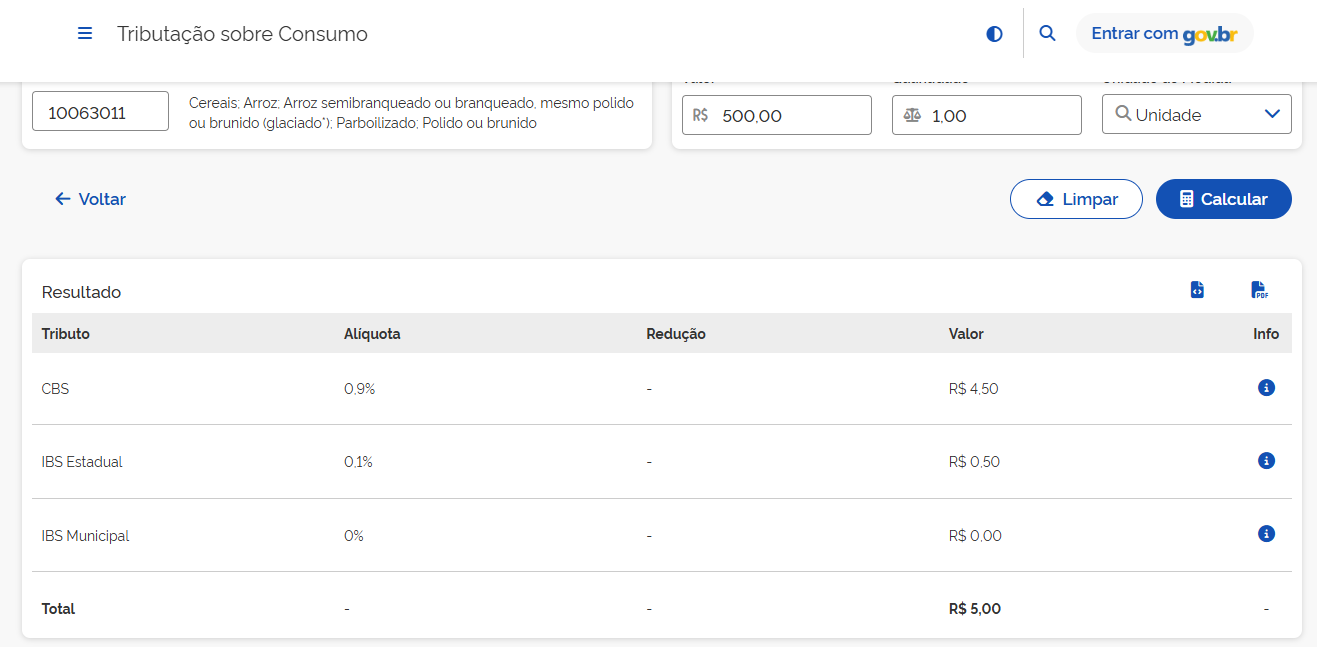Edit the NCM code field 10063011

click(x=100, y=112)
